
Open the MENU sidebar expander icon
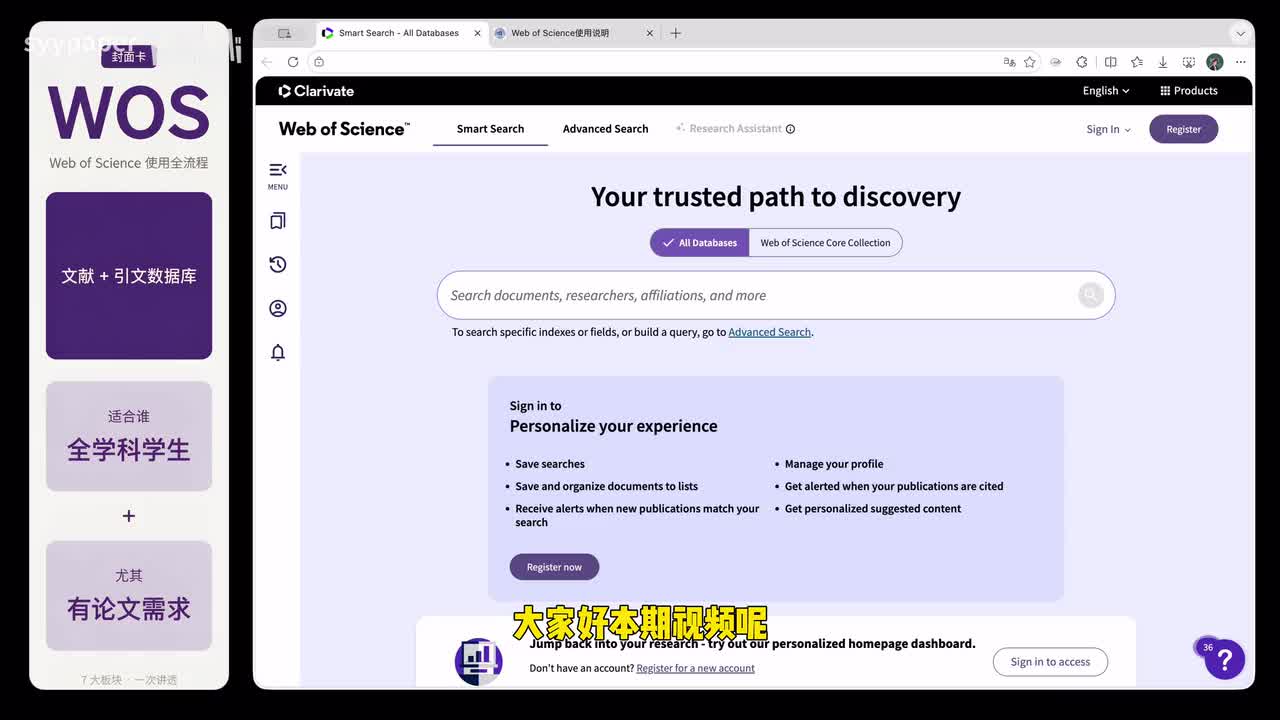278,170
